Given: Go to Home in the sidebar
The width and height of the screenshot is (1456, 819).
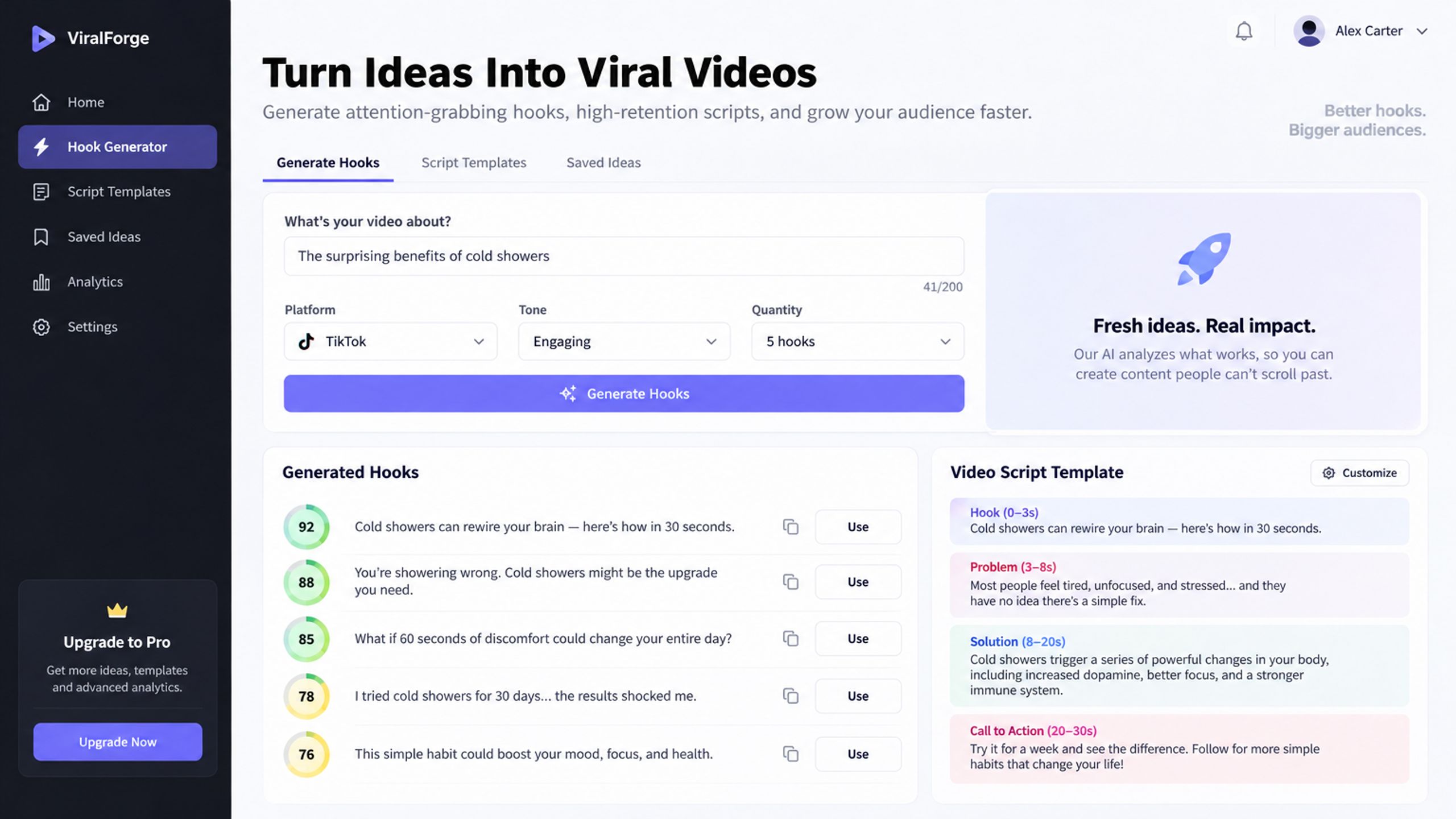Looking at the screenshot, I should [x=118, y=102].
